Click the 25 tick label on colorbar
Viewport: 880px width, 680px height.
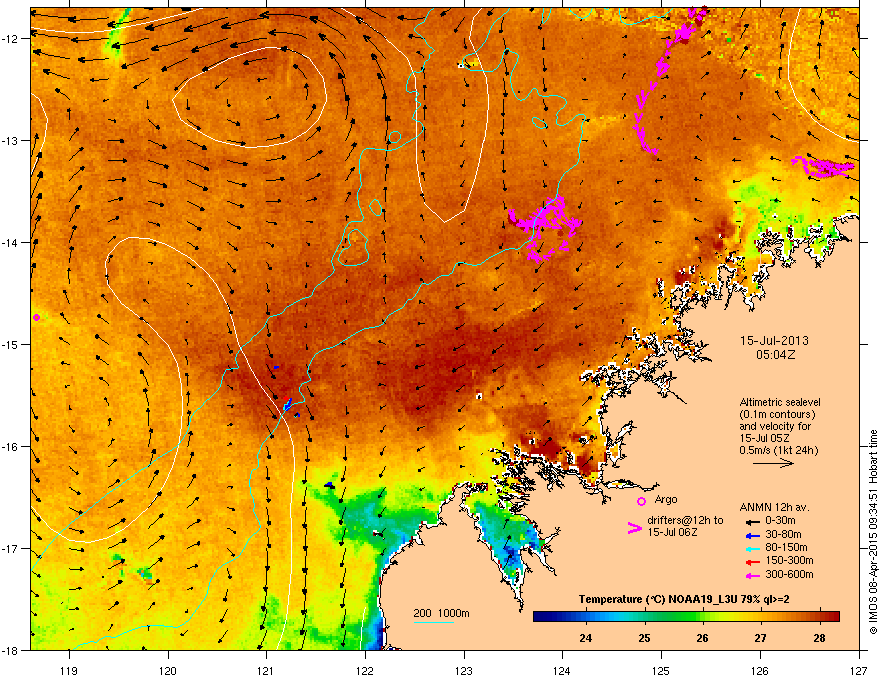pos(644,638)
